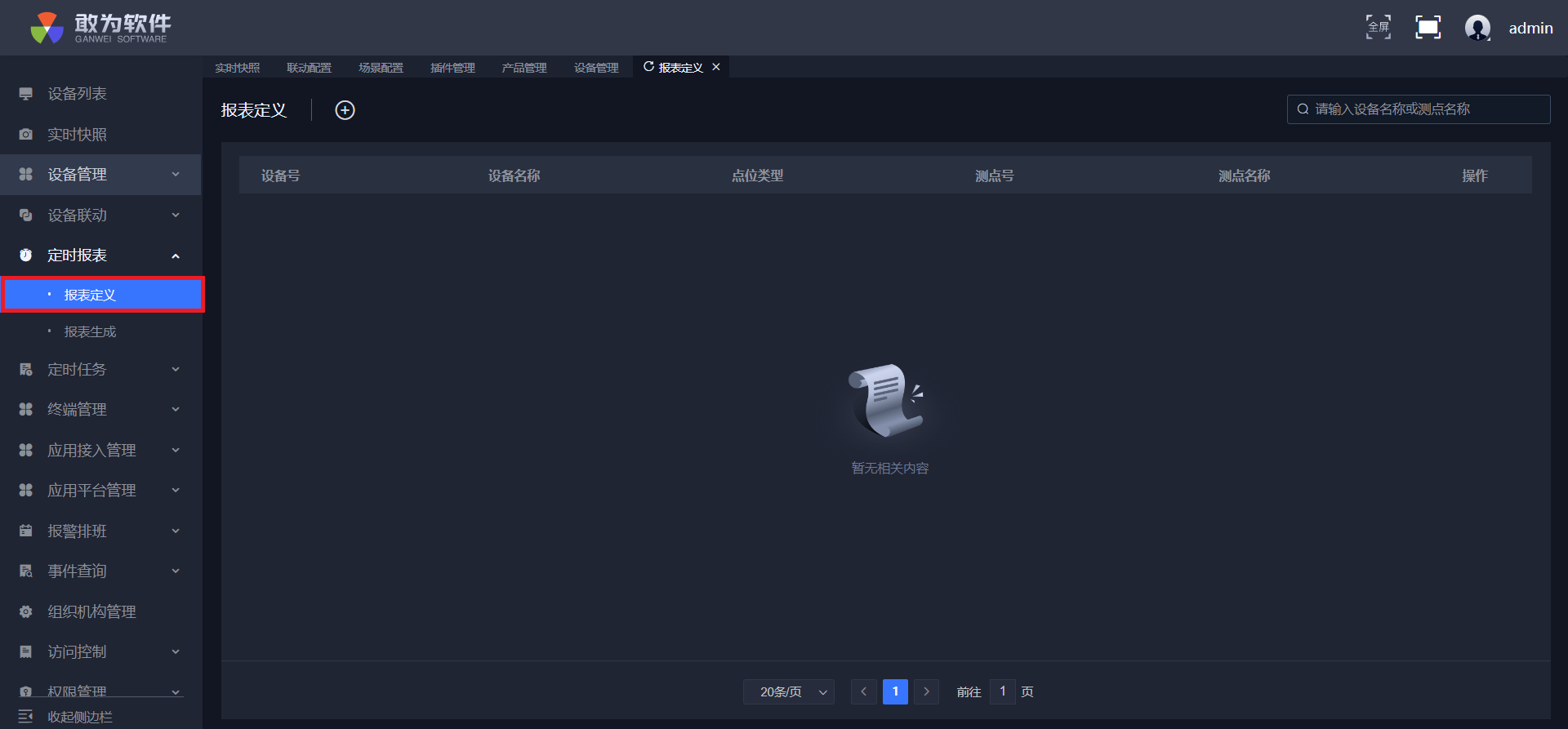Select the 报表定义 sidebar item
Viewport: 1568px width, 729px height.
click(x=102, y=295)
